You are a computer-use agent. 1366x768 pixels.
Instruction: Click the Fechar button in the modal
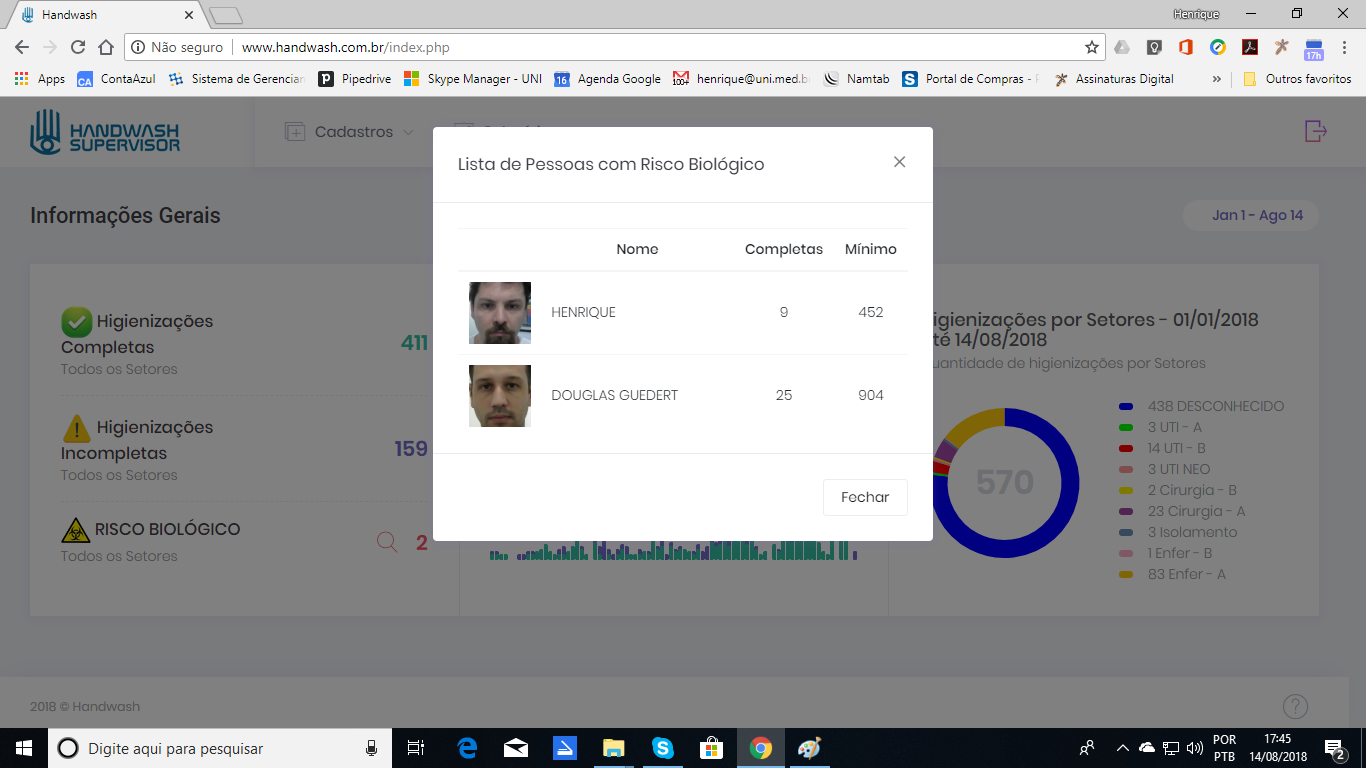[864, 497]
